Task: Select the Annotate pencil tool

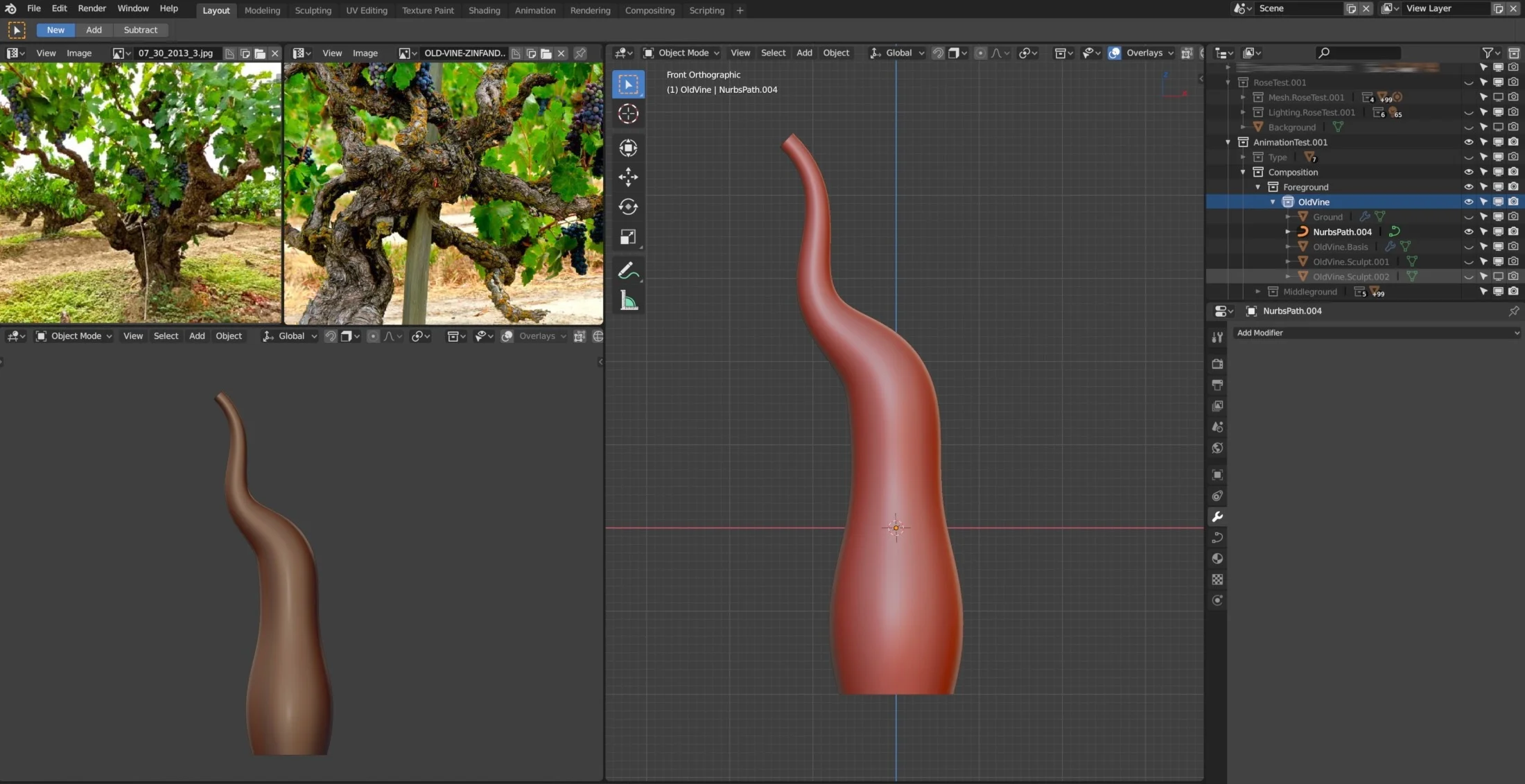Action: click(x=628, y=271)
